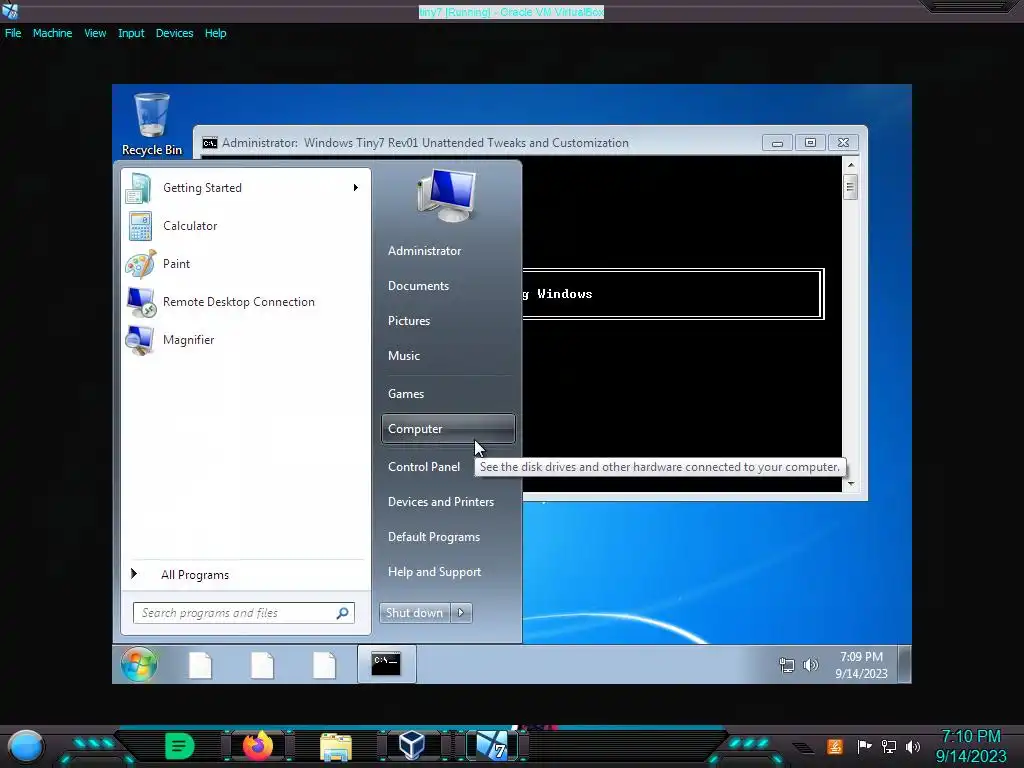Click the host Action Center flag icon
The width and height of the screenshot is (1024, 768).
(x=864, y=746)
